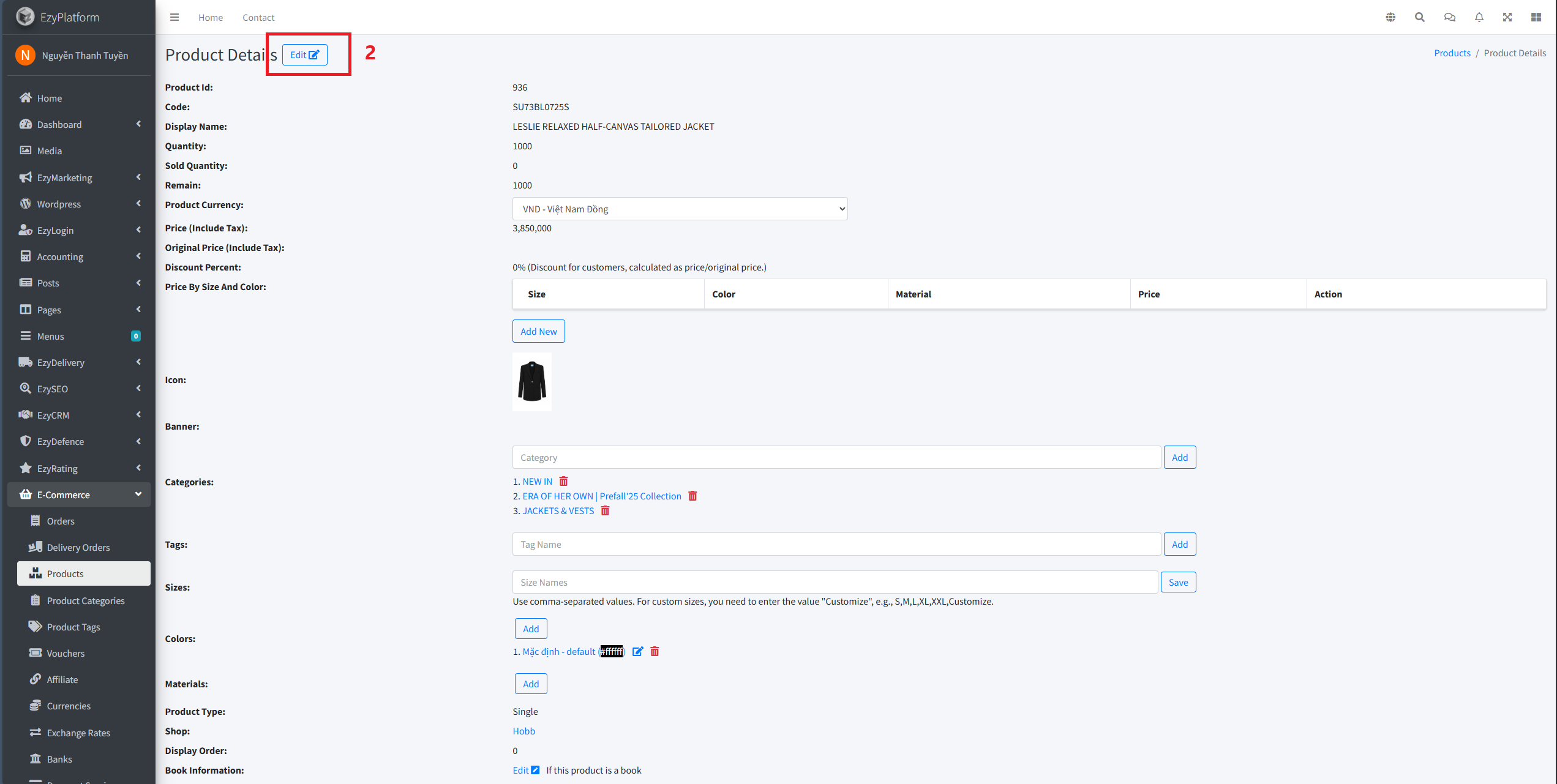Click the hamburger sidebar toggle icon
Viewport: 1557px width, 784px height.
click(174, 17)
